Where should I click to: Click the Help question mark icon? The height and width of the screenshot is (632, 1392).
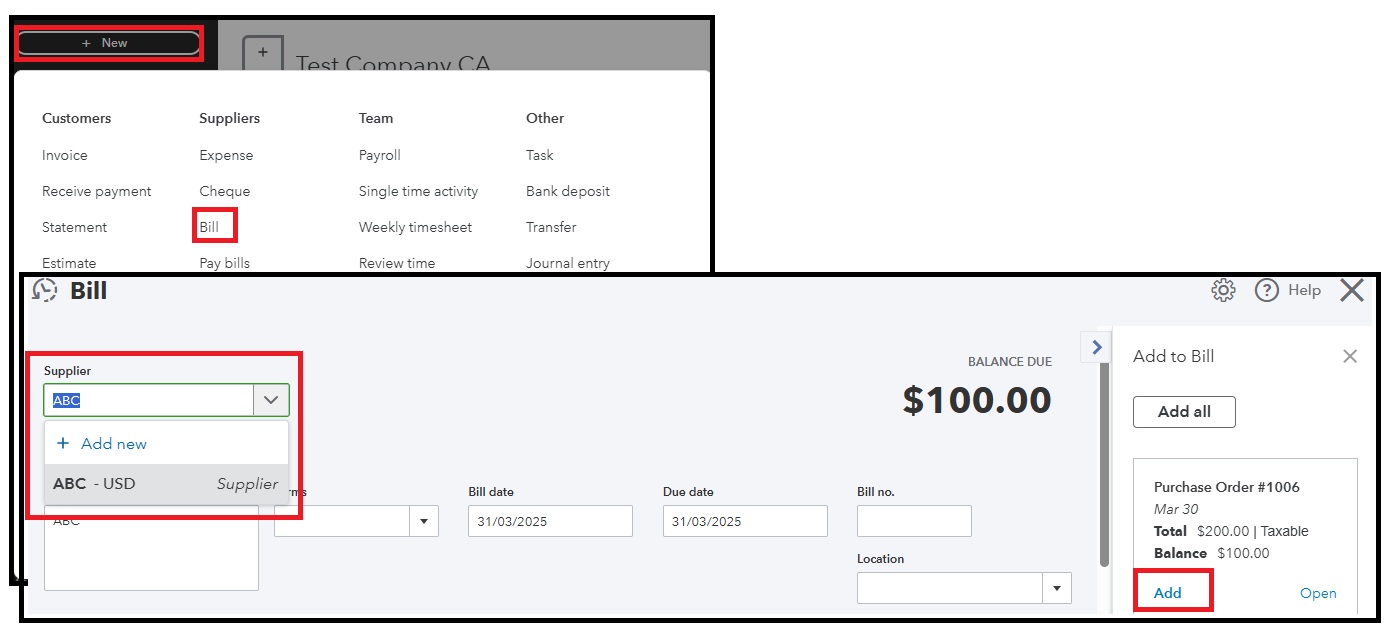click(1267, 291)
